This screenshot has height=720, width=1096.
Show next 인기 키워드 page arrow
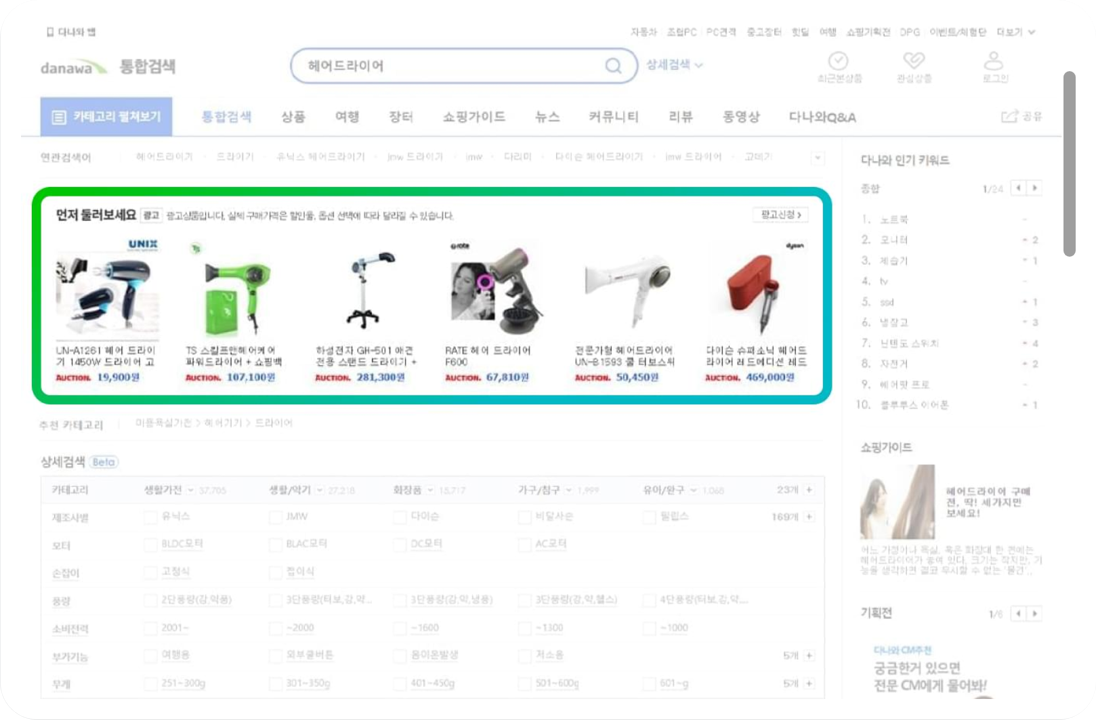click(1035, 188)
